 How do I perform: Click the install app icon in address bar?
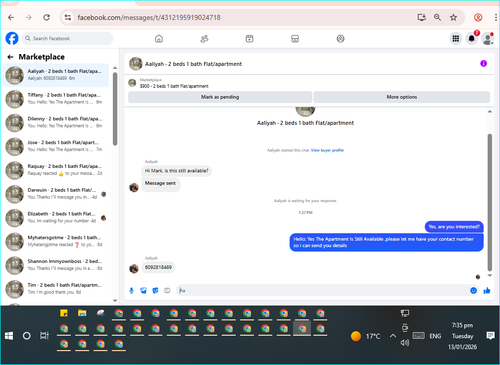pos(422,17)
